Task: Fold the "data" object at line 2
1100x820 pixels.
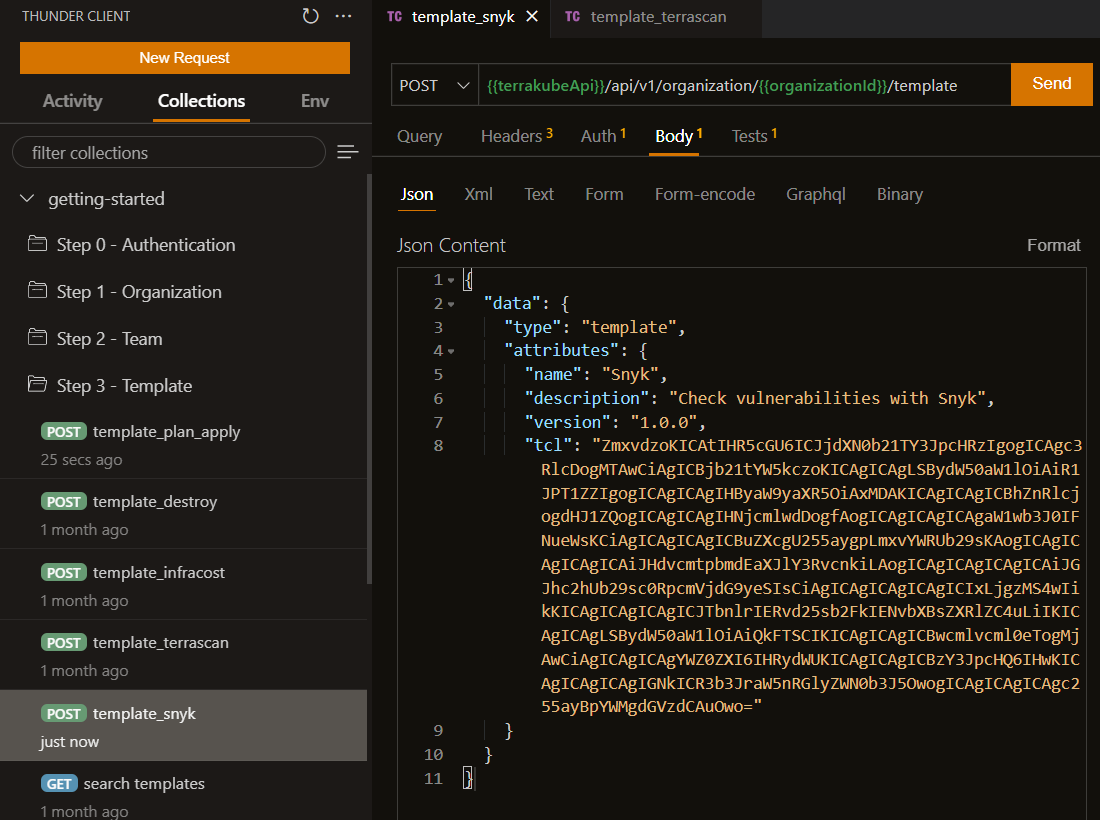Action: pyautogui.click(x=451, y=304)
